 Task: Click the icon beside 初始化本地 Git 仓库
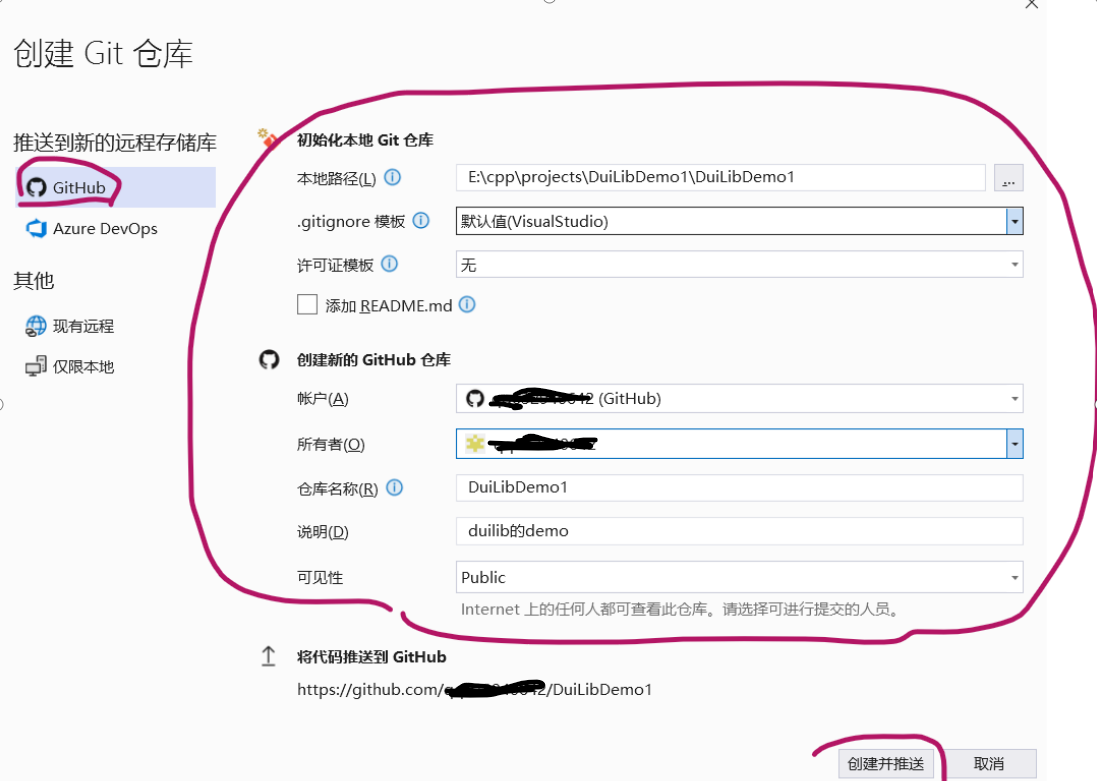[x=267, y=138]
